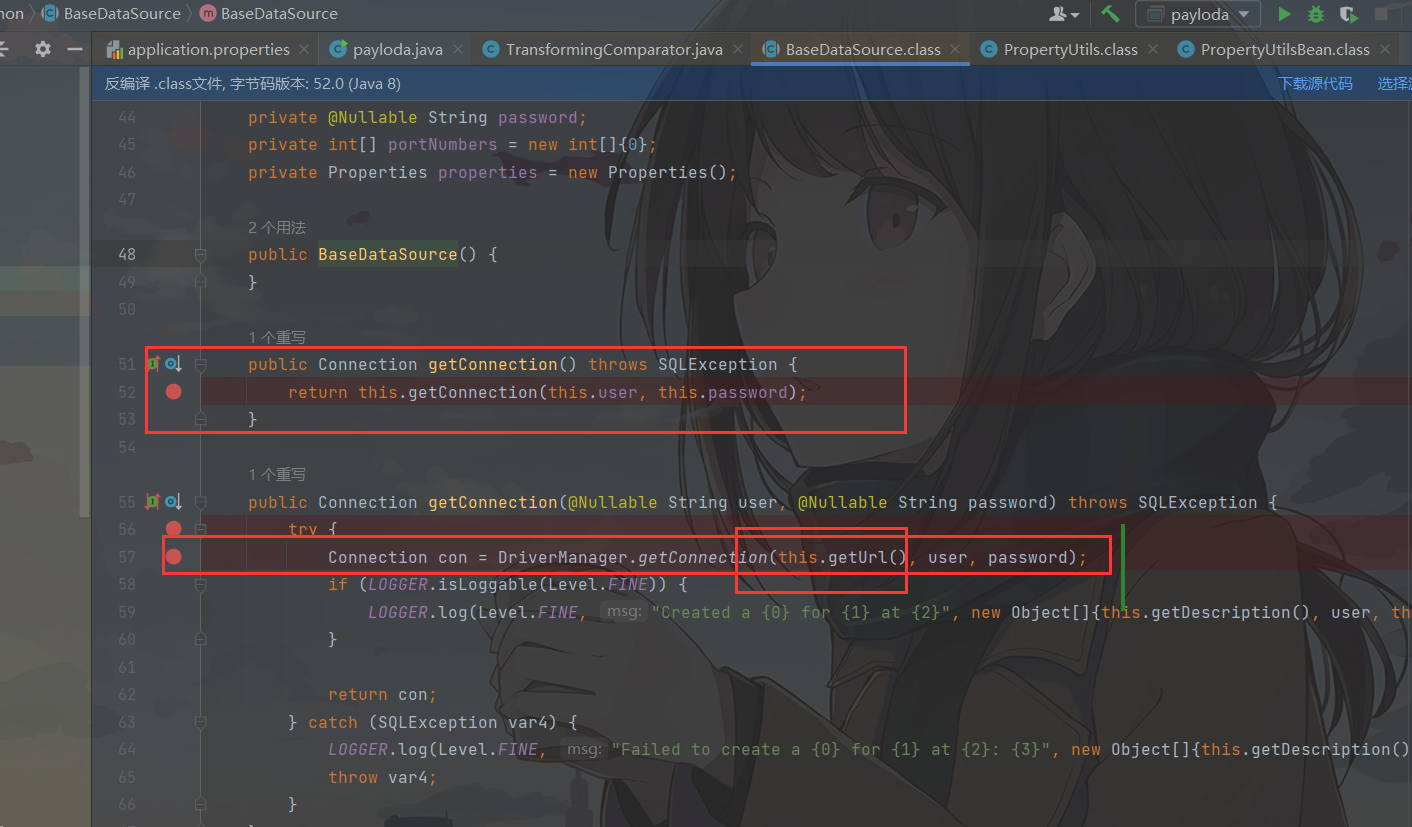Fold the getConnection method at line 51
Image resolution: width=1412 pixels, height=827 pixels.
click(200, 365)
